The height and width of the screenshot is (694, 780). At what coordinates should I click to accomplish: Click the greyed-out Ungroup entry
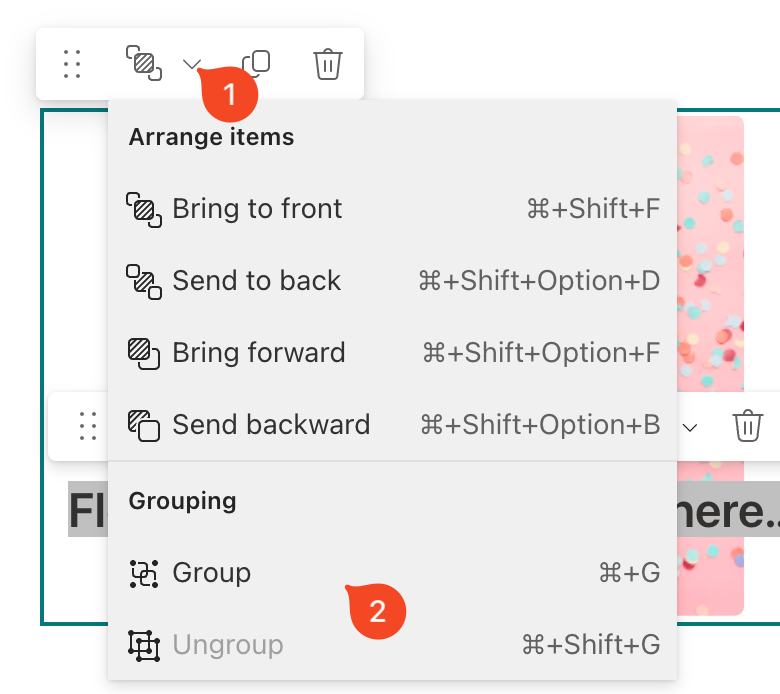click(228, 645)
